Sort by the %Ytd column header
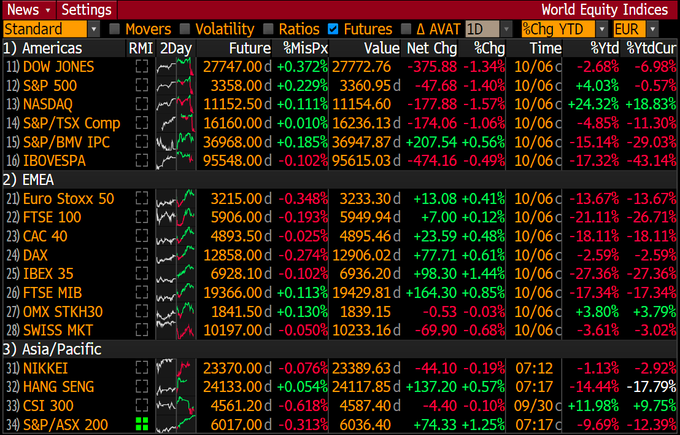The height and width of the screenshot is (435, 680). pos(604,48)
